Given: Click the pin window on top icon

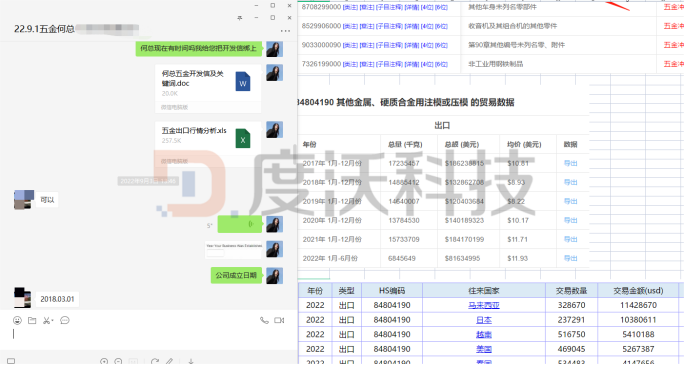Looking at the screenshot, I should [239, 18].
